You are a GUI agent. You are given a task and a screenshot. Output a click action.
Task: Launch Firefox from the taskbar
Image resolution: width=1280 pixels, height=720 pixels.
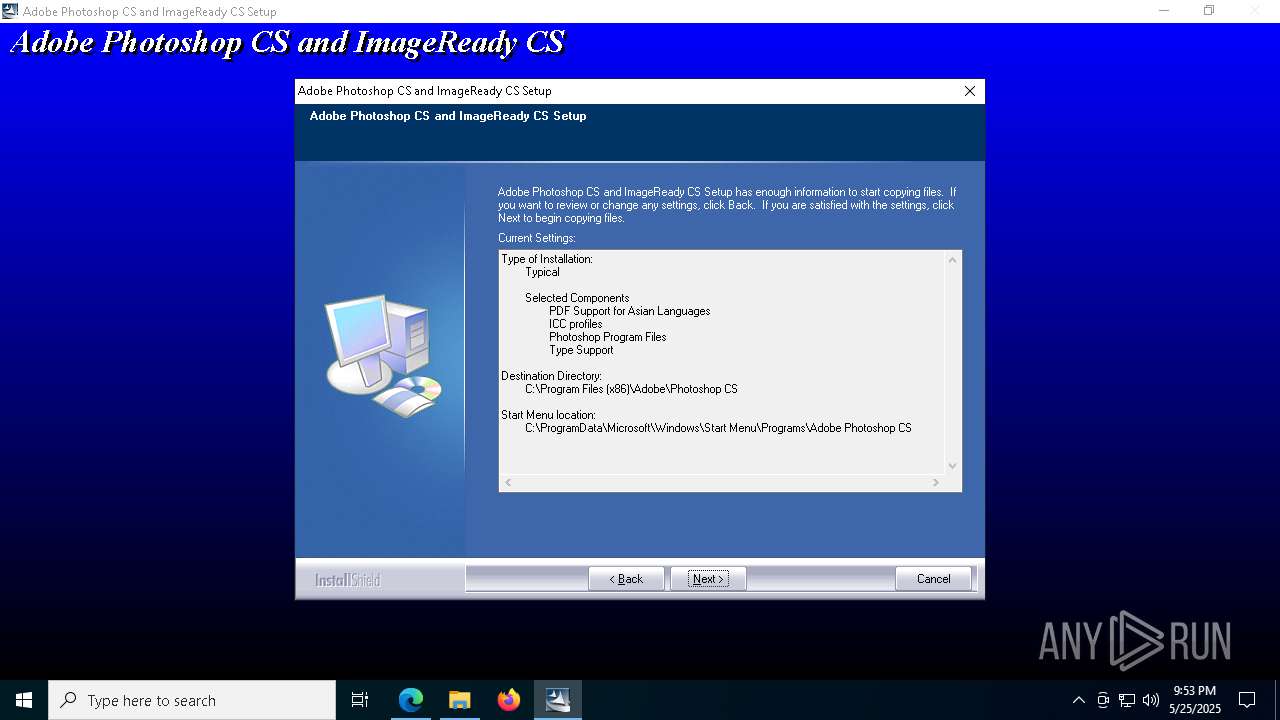[x=509, y=700]
